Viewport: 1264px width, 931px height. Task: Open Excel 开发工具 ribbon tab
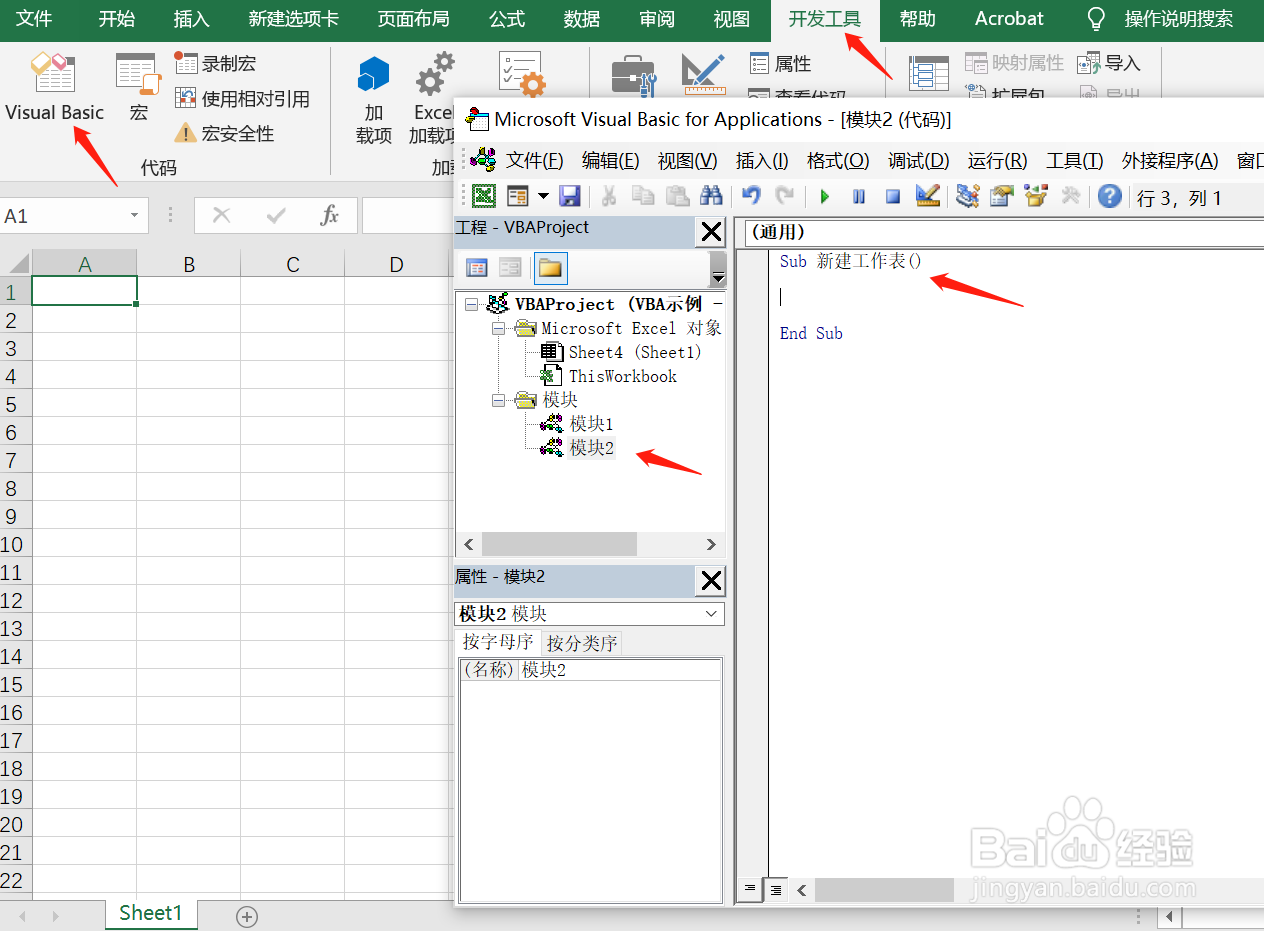[x=825, y=19]
